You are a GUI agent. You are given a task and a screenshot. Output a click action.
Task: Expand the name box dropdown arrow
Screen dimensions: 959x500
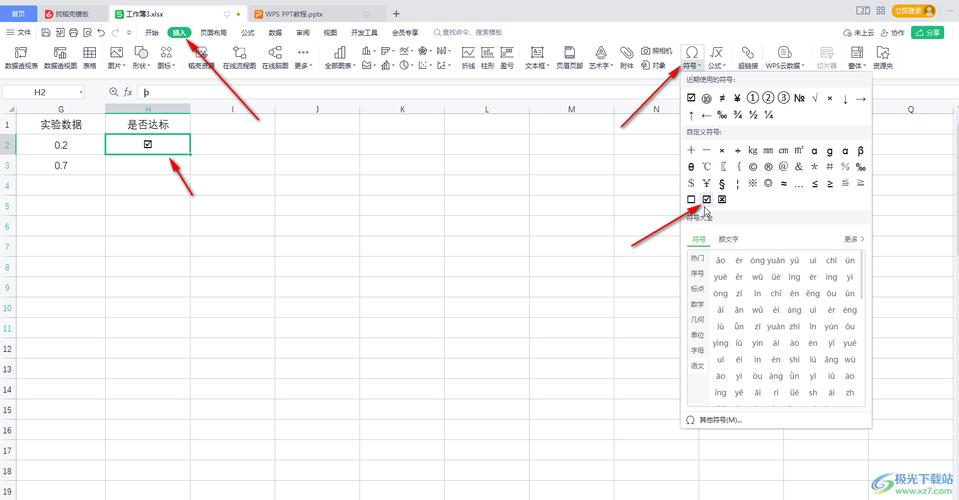tap(81, 92)
